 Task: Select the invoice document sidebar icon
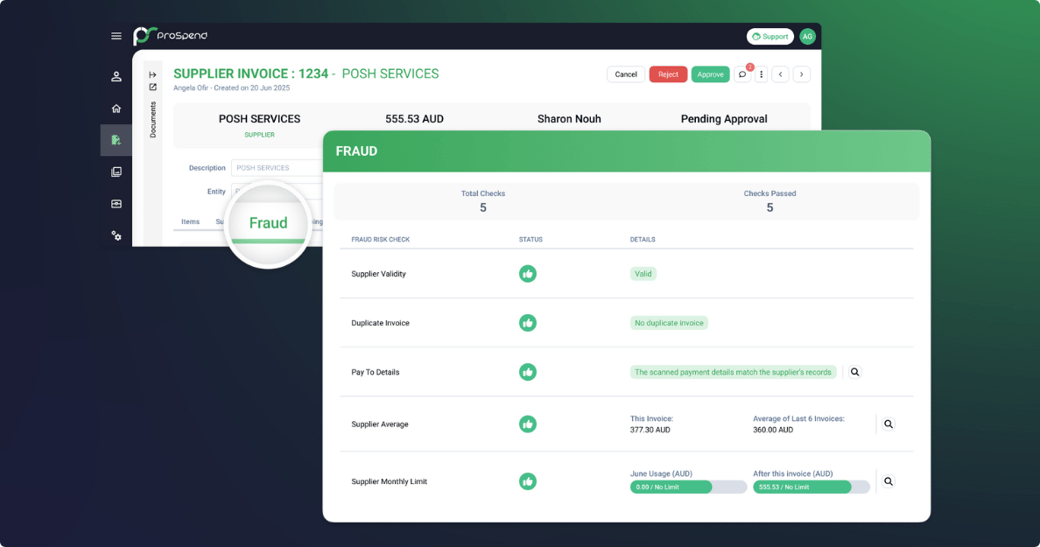click(x=116, y=140)
